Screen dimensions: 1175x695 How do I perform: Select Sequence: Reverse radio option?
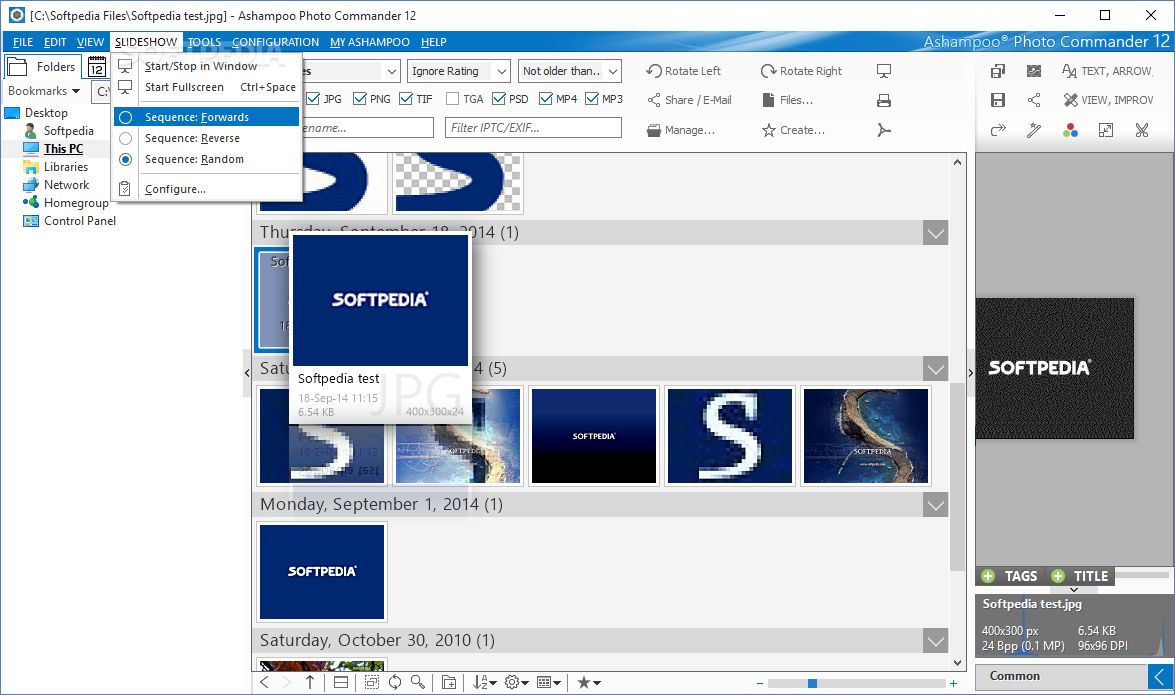[206, 138]
